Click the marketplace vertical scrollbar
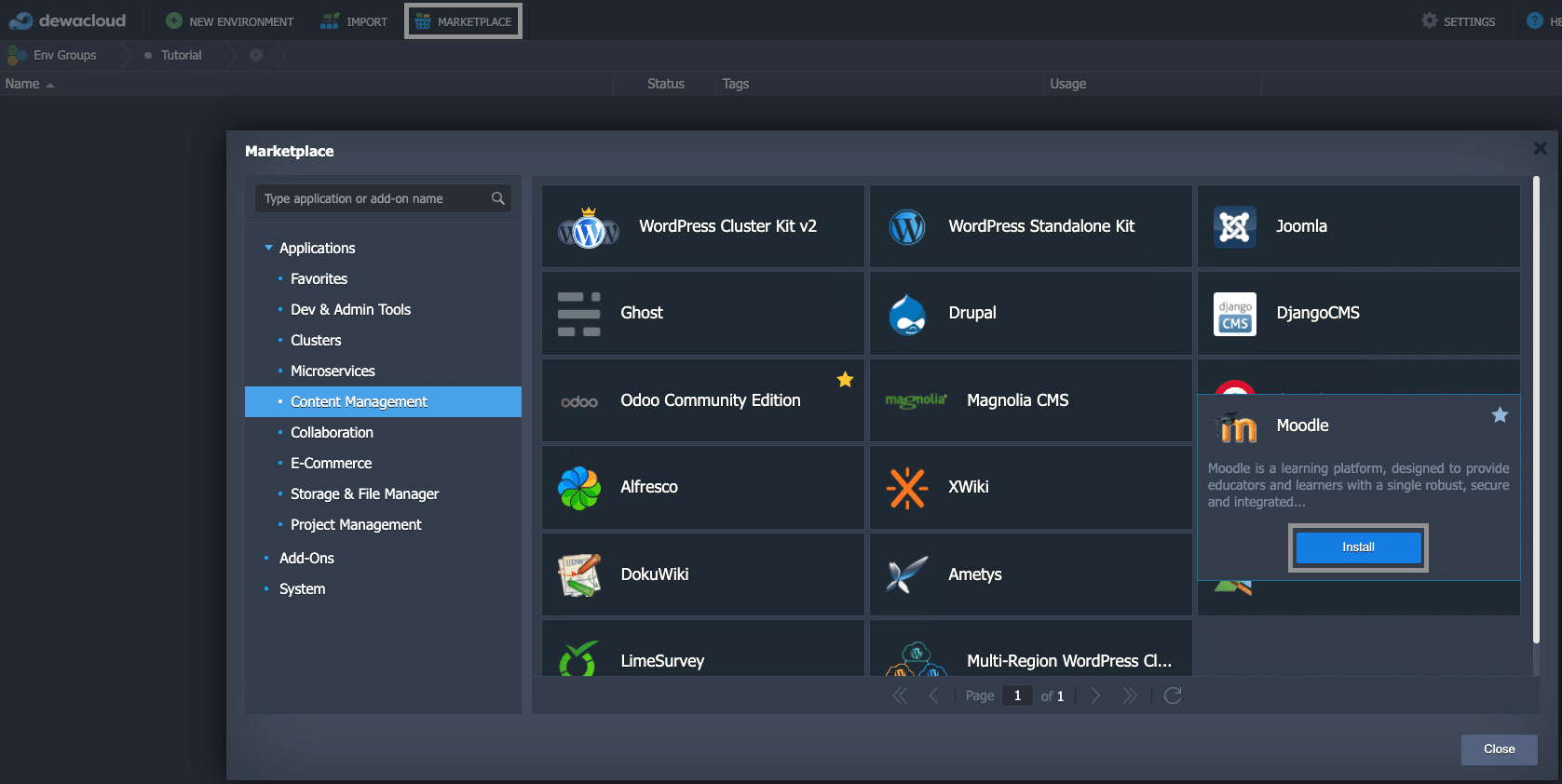 coord(1536,410)
